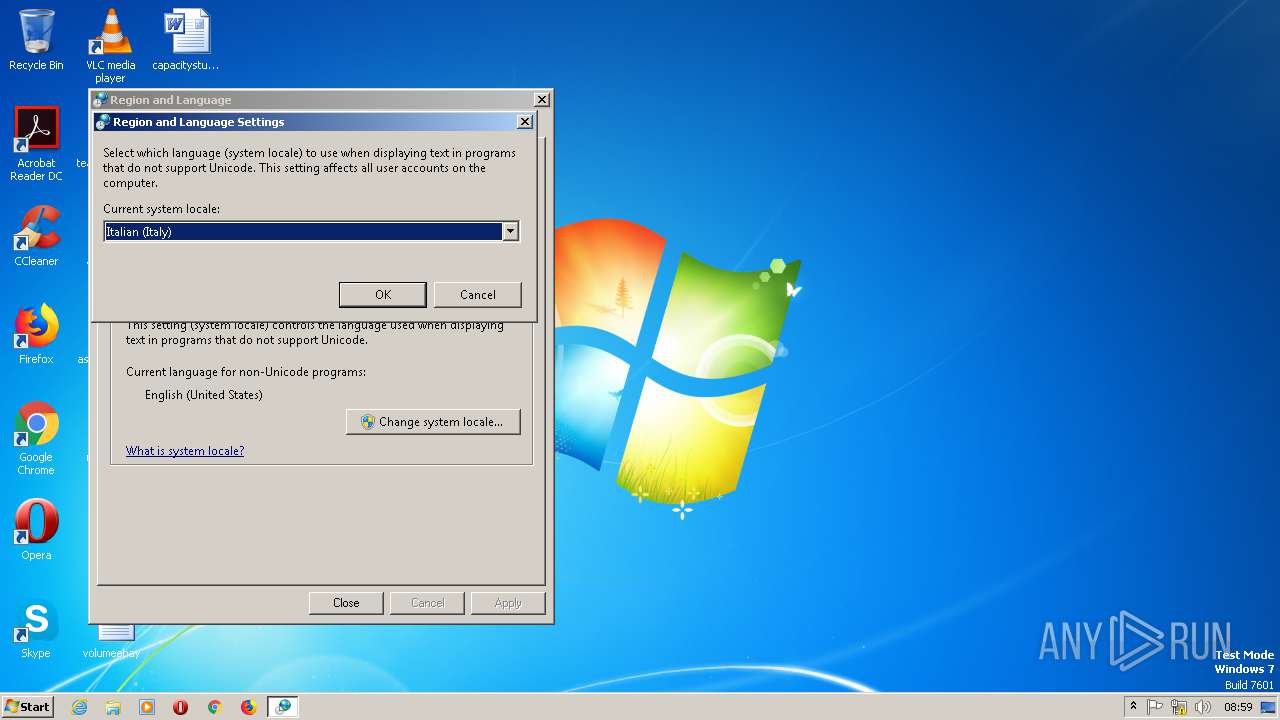Open the network tray icon

[1179, 707]
